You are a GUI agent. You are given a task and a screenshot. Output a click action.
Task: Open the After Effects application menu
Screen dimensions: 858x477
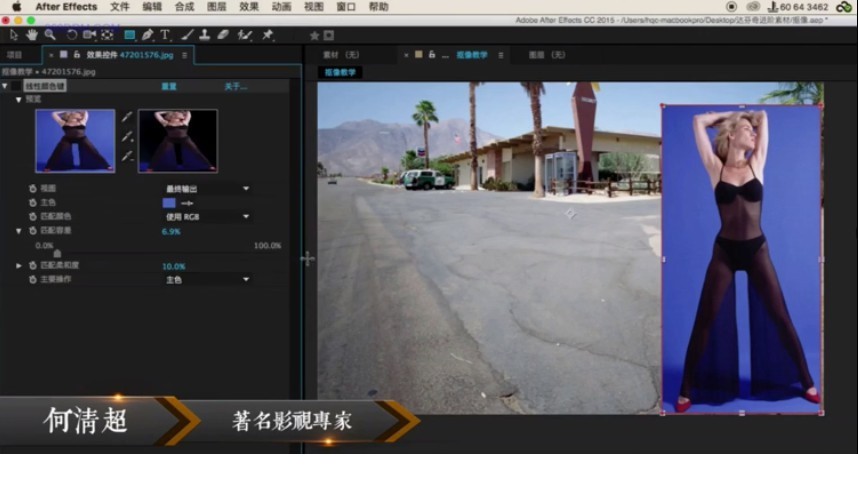point(66,7)
